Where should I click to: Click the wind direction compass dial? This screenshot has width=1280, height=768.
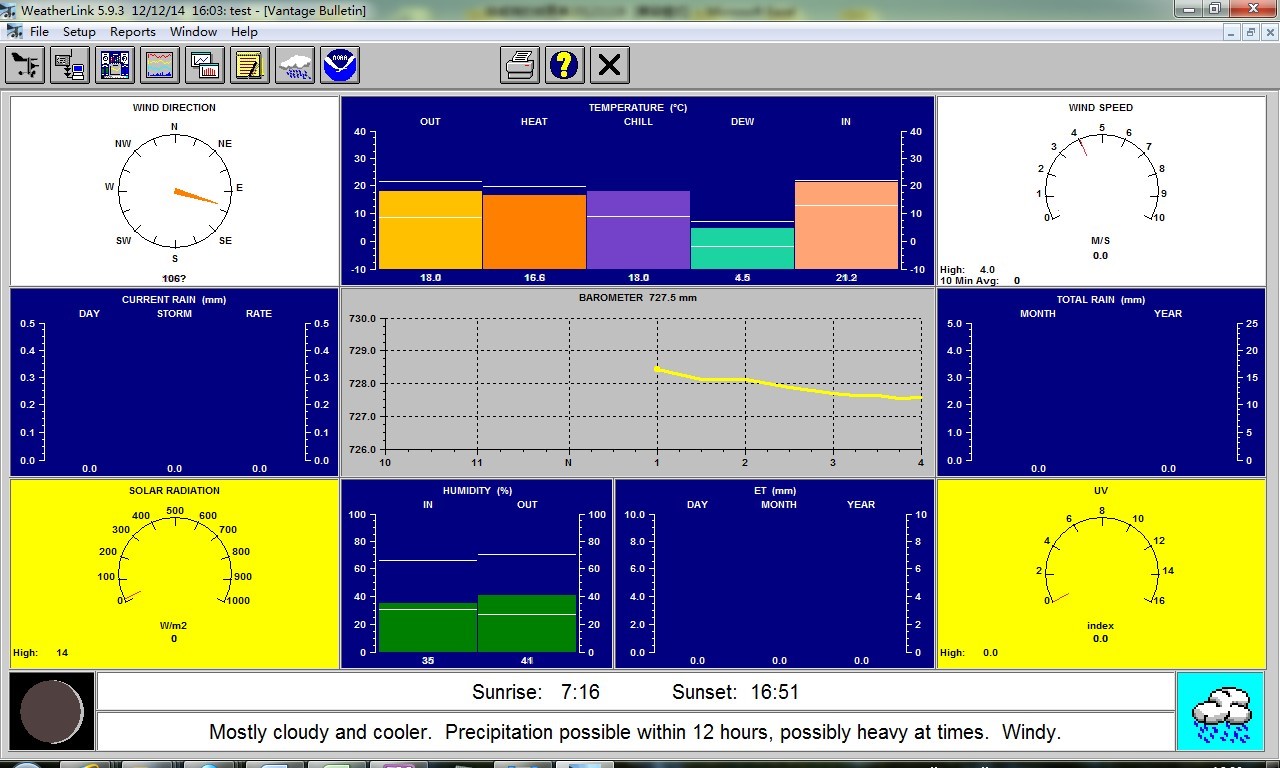tap(175, 188)
